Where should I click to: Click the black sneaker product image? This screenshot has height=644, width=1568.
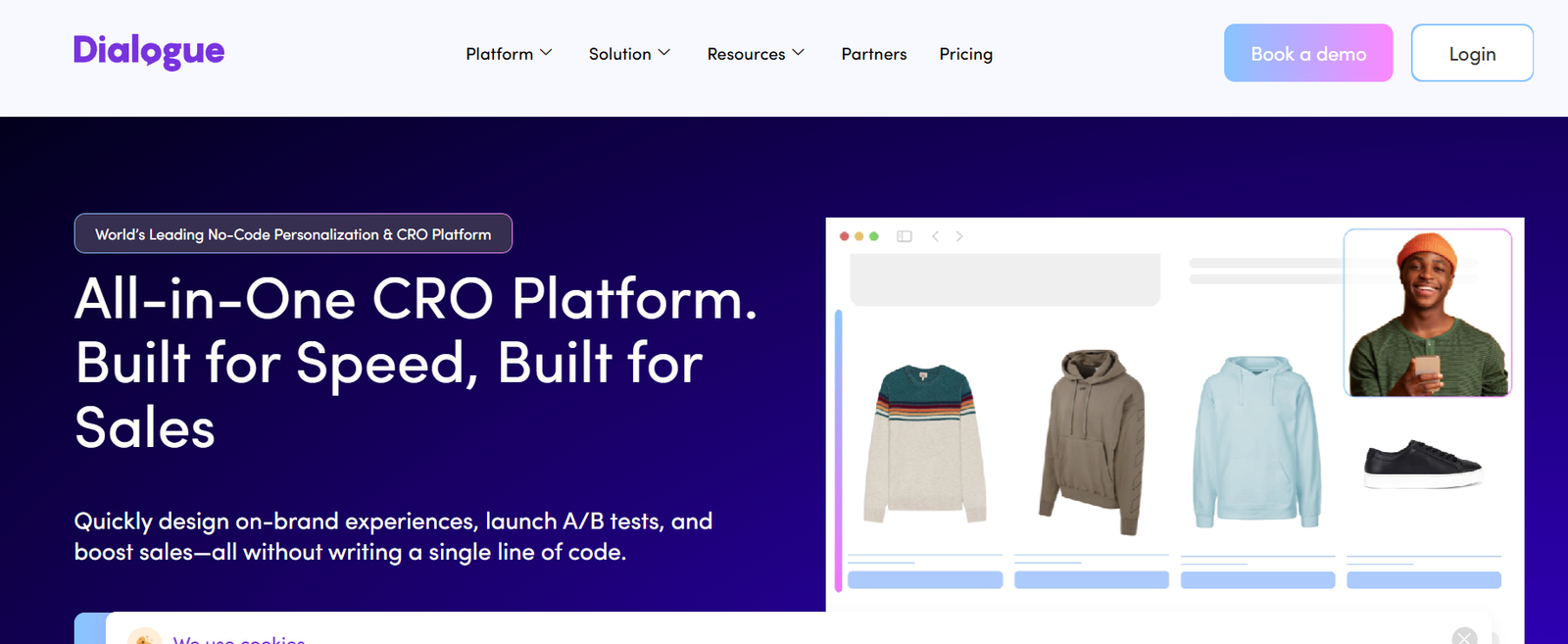coord(1422,464)
